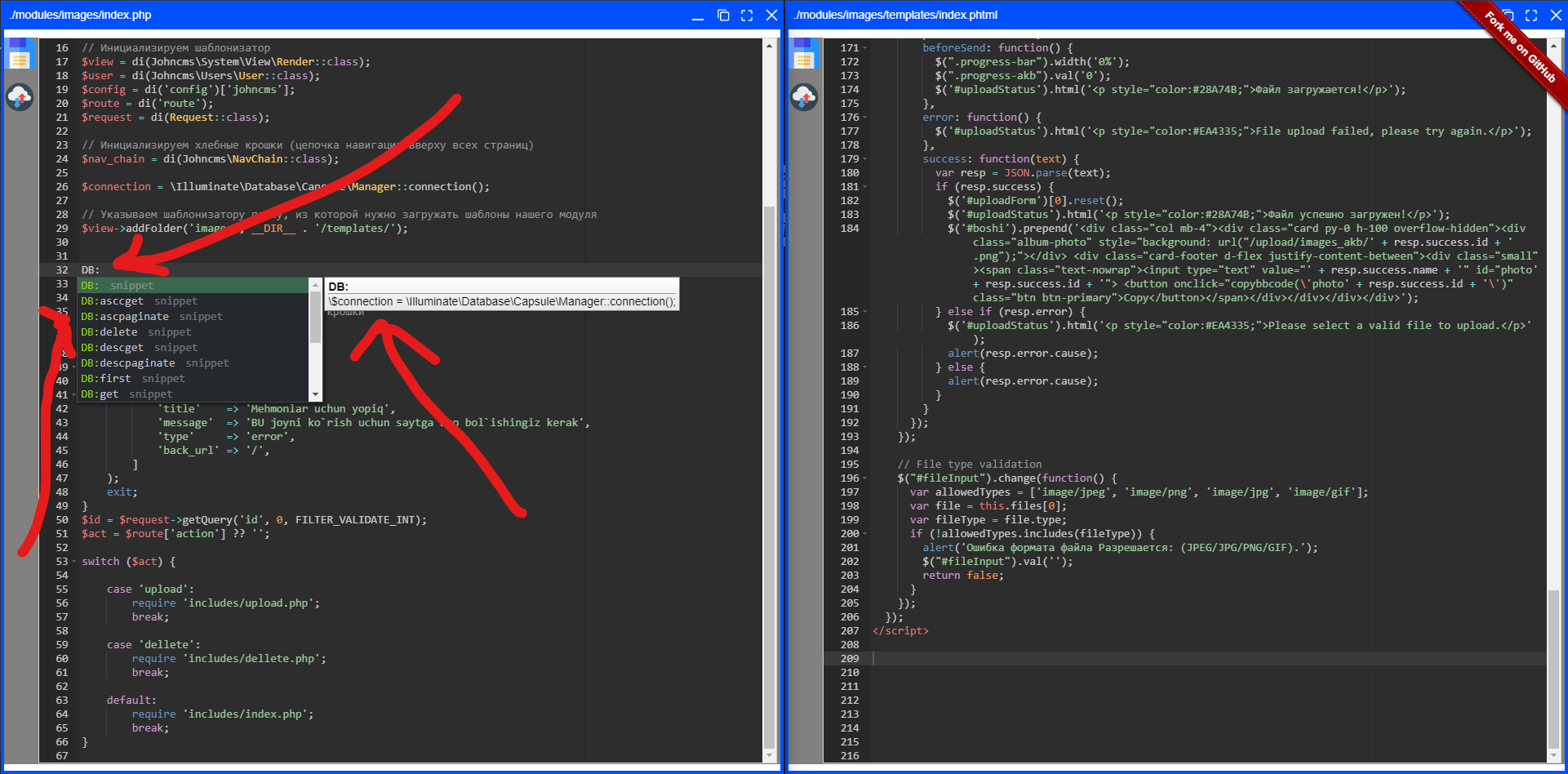
Task: Toggle the fold arrow at line 185
Action: coord(865,312)
